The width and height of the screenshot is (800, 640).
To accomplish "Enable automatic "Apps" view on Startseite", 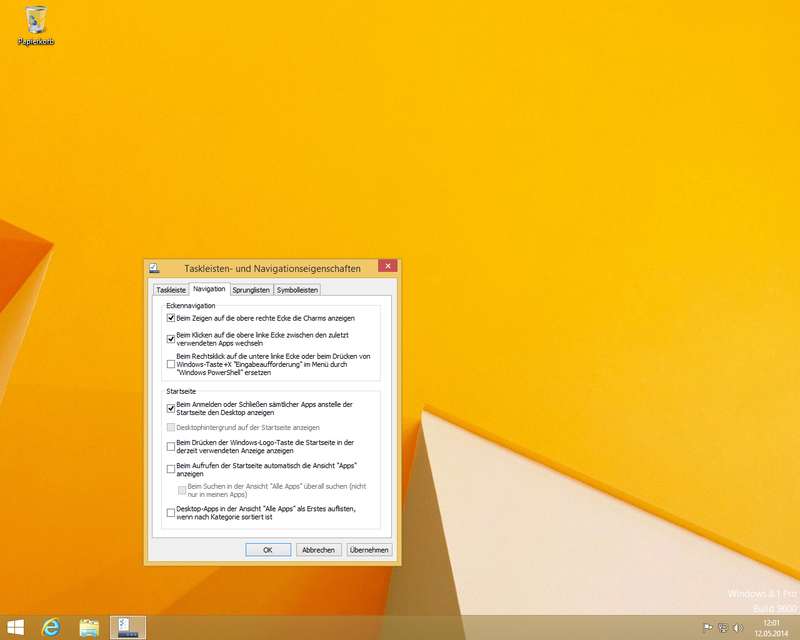I will [171, 468].
